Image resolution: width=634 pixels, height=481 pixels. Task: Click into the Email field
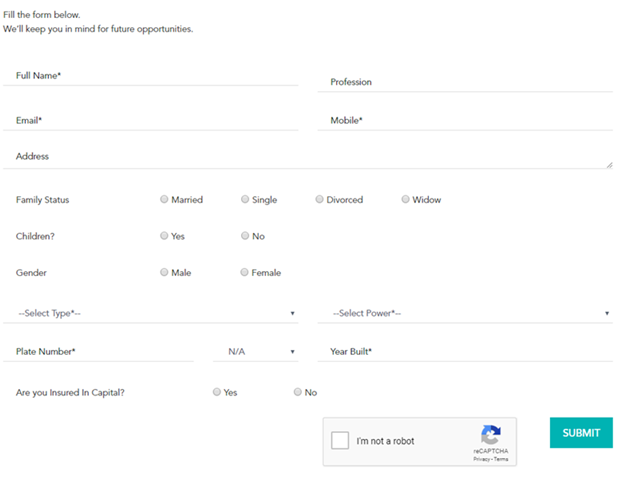click(150, 120)
